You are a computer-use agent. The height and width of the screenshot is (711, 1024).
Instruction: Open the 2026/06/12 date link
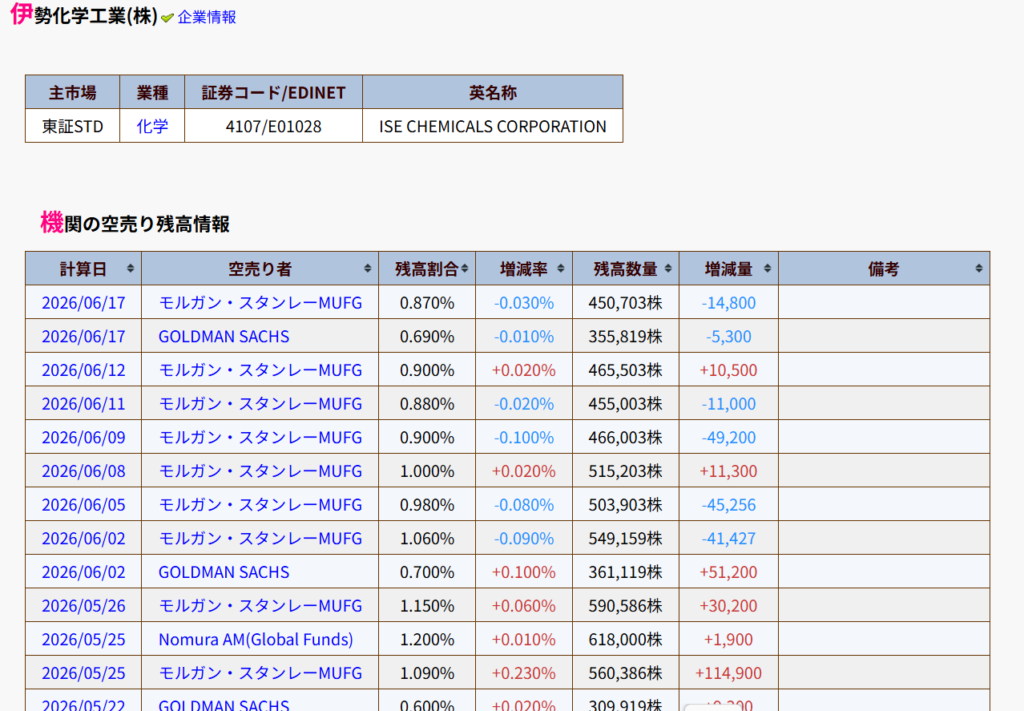click(x=84, y=370)
